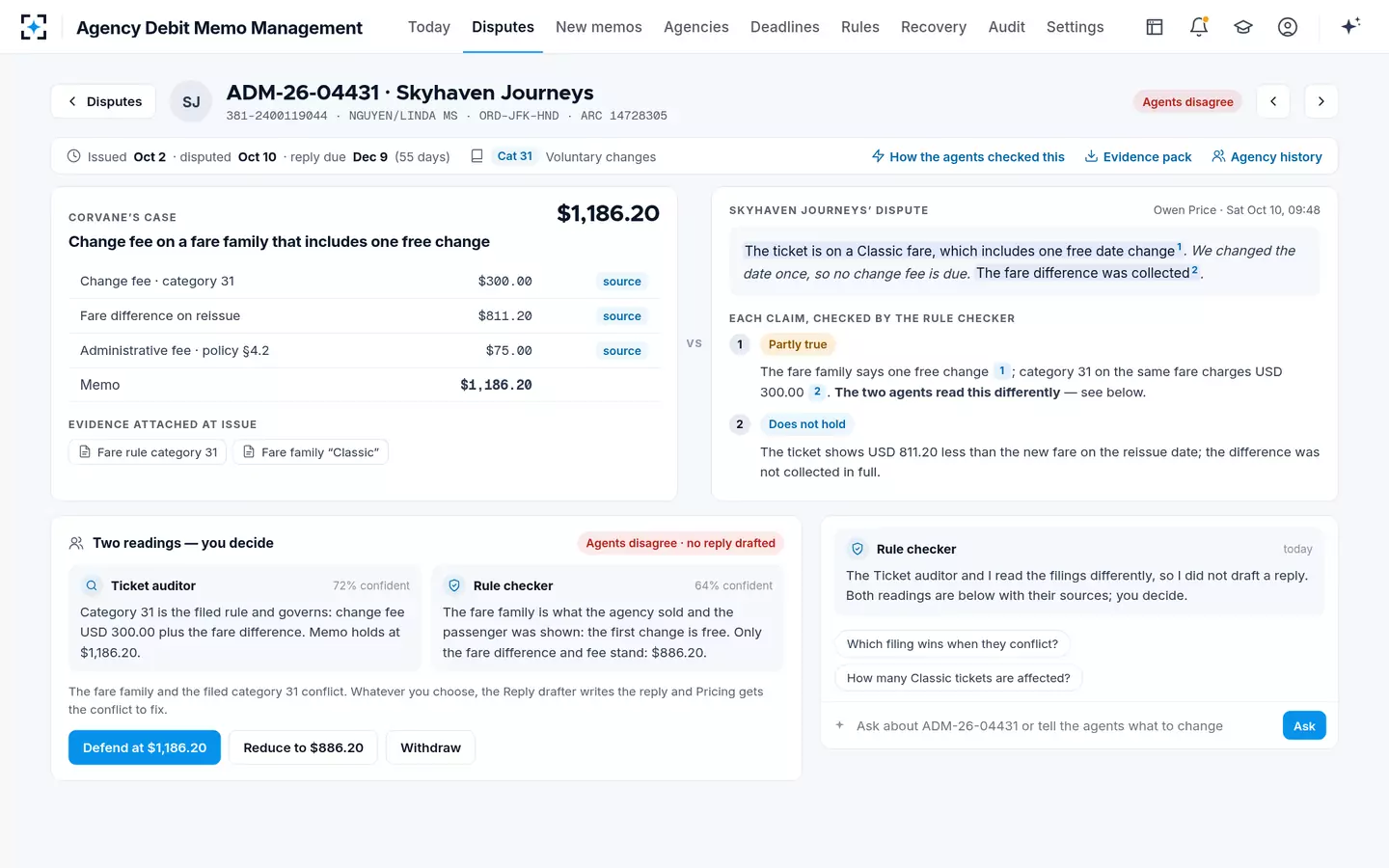
Task: Open citation 2 in dispute text
Action: click(1194, 271)
